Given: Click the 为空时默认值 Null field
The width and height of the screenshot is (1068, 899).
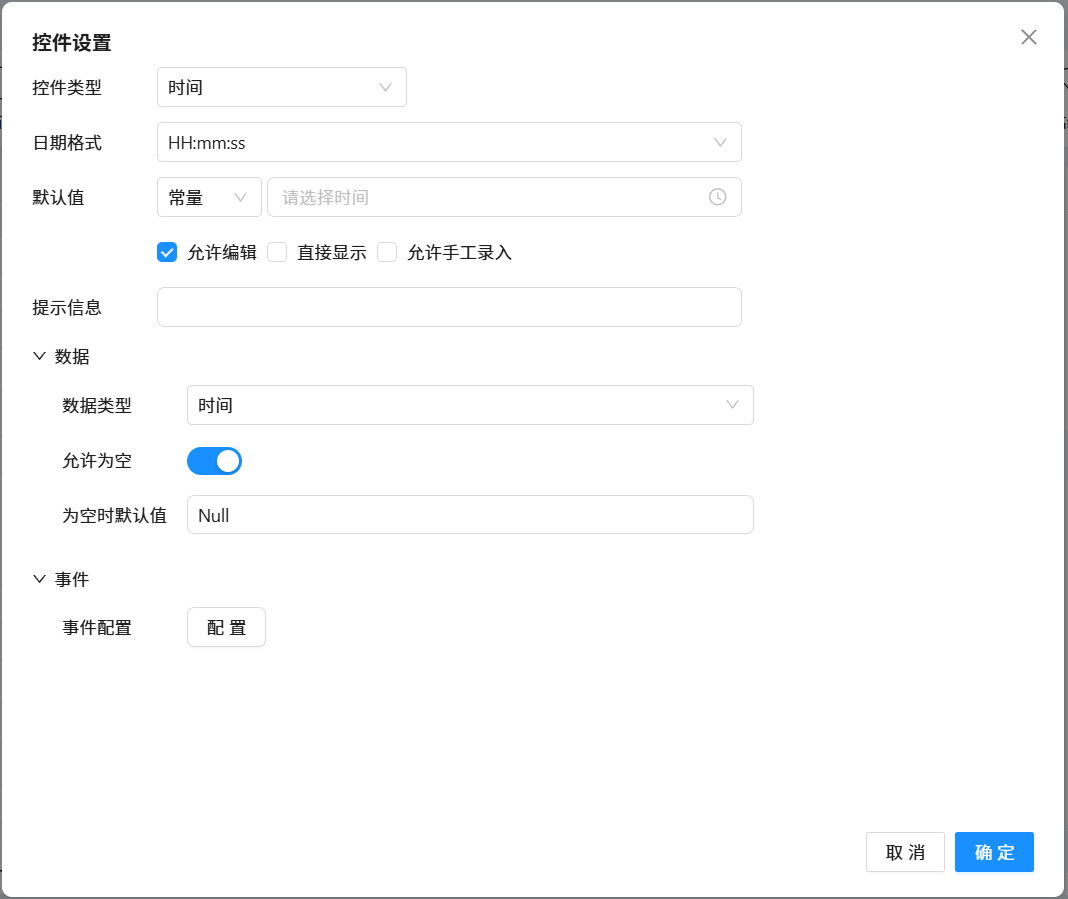Looking at the screenshot, I should tap(470, 515).
